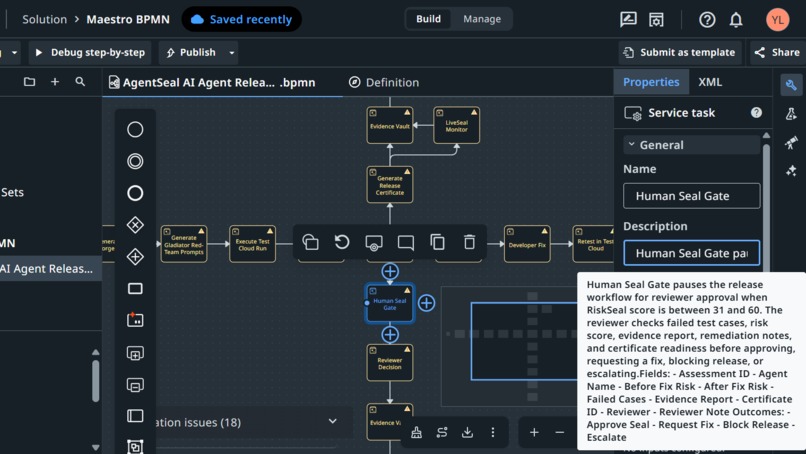
Task: Add a node above Human Seal Gate
Action: tap(390, 271)
